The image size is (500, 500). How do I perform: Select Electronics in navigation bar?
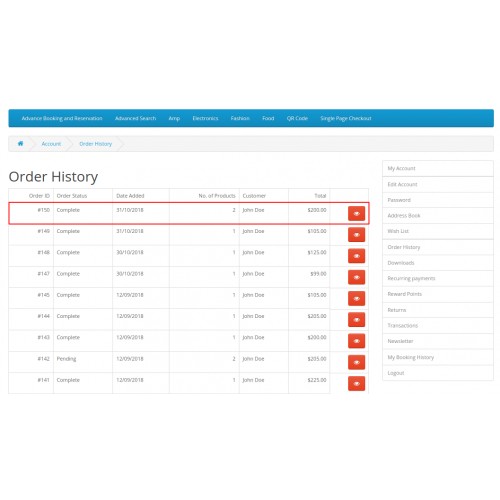[205, 118]
